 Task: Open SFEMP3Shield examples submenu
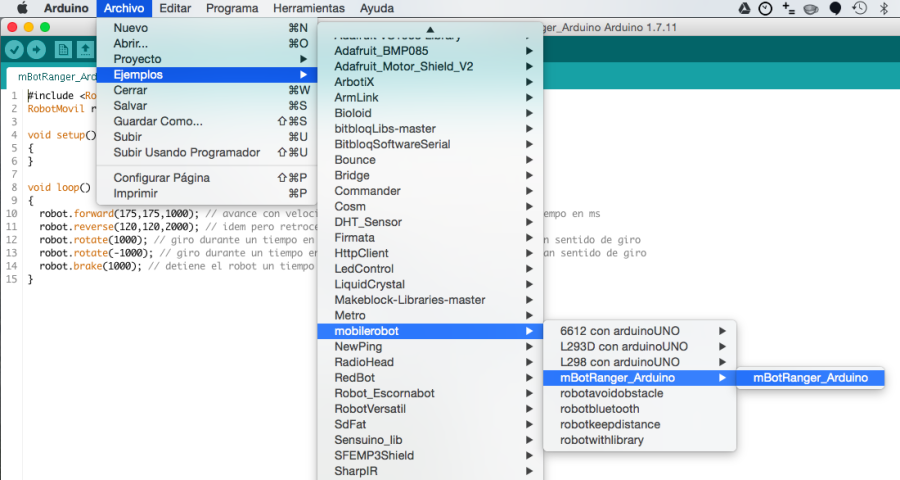click(430, 455)
